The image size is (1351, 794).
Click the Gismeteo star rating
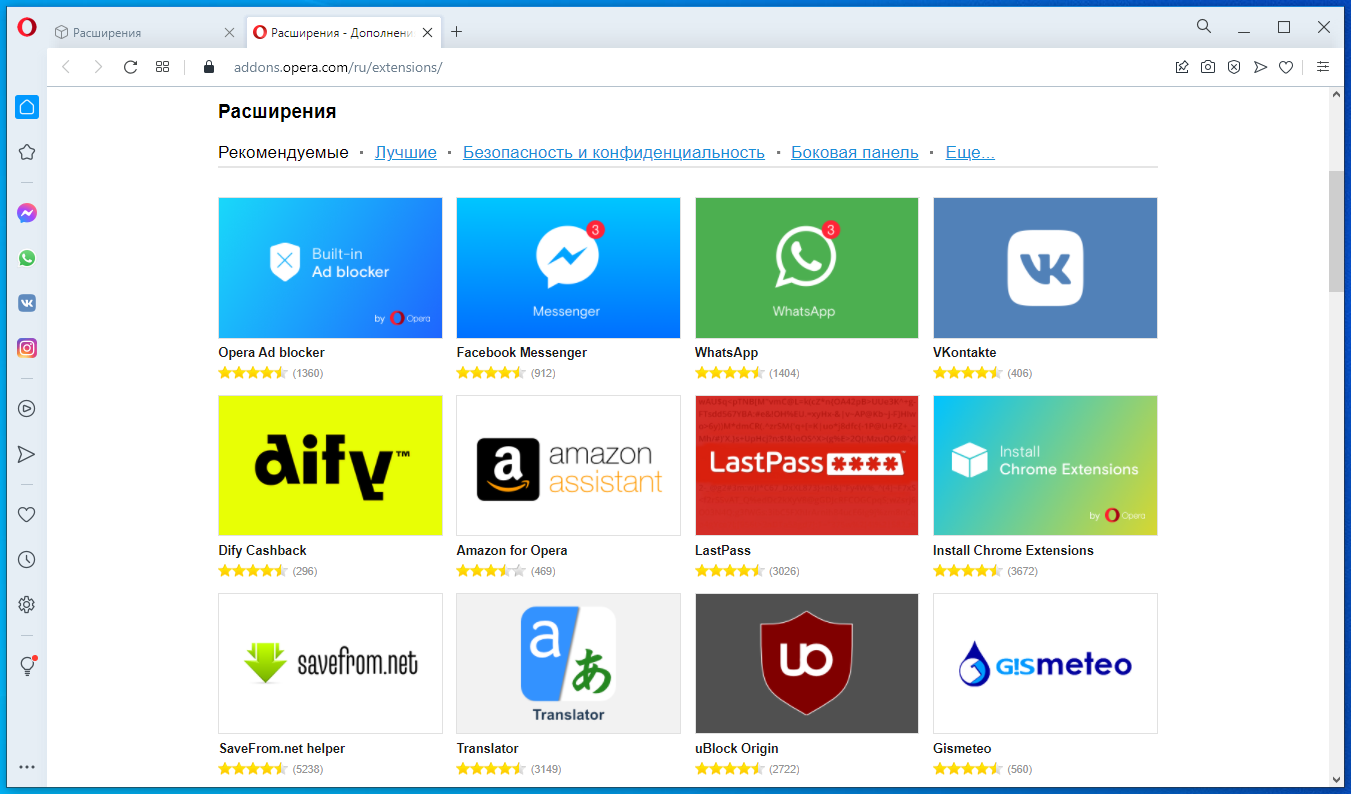pyautogui.click(x=967, y=769)
